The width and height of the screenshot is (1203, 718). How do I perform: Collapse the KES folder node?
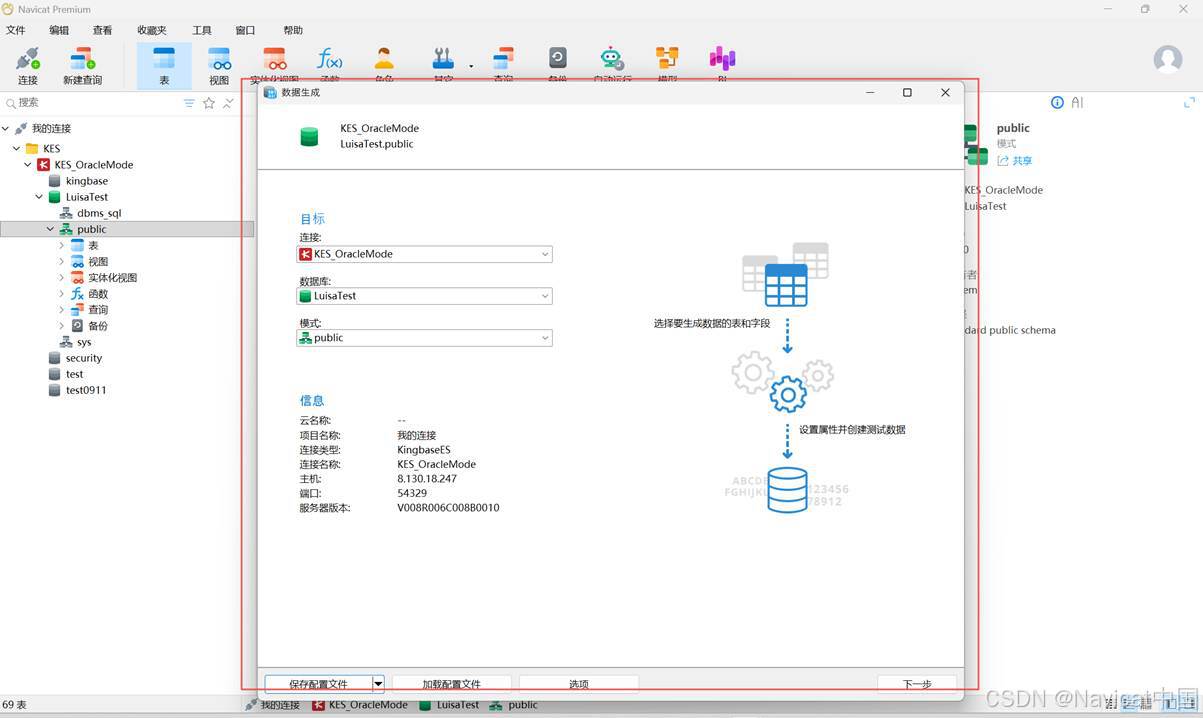pyautogui.click(x=17, y=149)
